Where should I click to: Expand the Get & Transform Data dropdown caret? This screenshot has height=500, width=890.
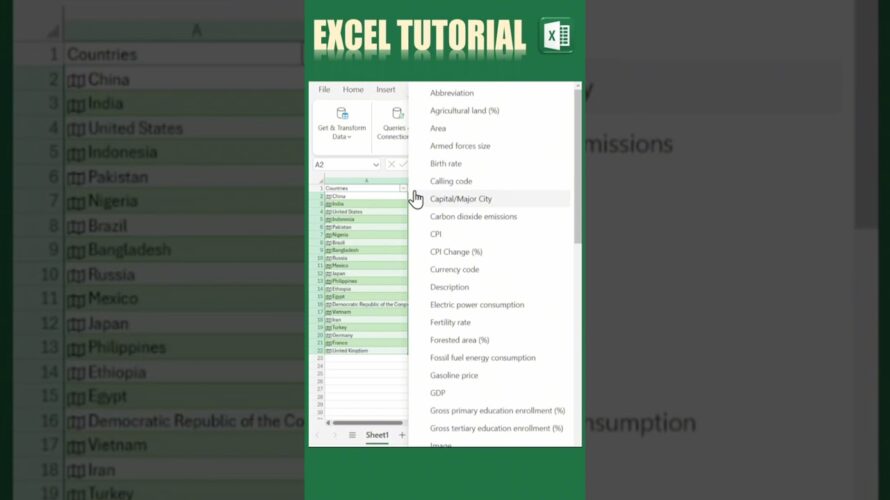(x=350, y=137)
